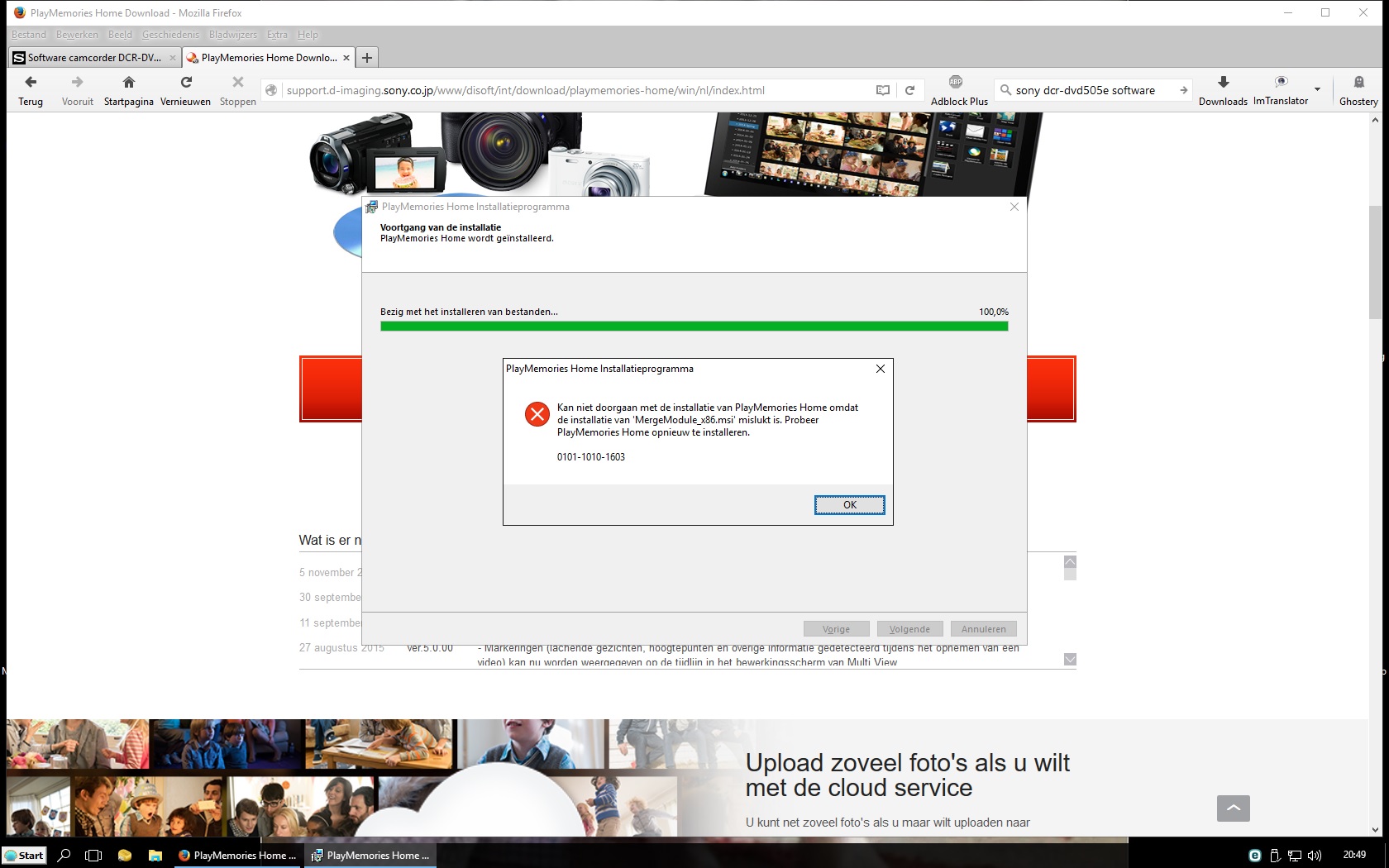Viewport: 1389px width, 868px height.
Task: Close the Software camcorder DCR-DV tab
Action: pyautogui.click(x=173, y=57)
